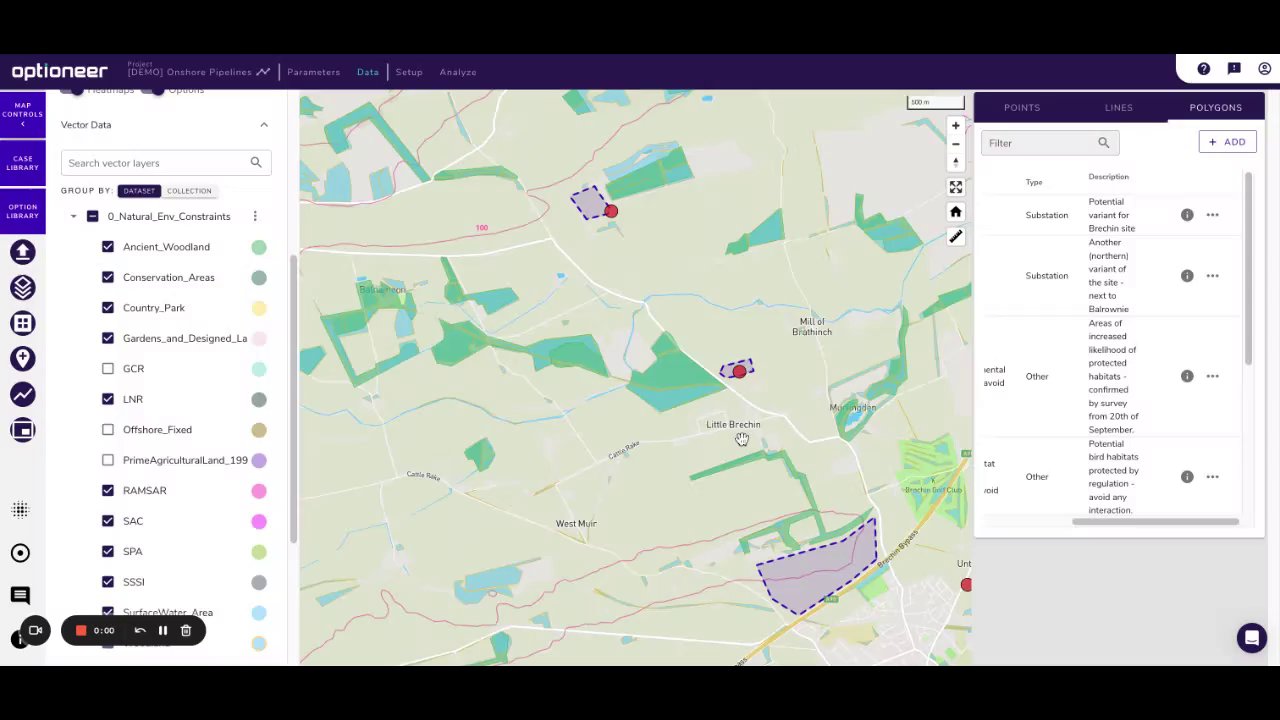The image size is (1280, 720).
Task: Toggle the 0_Natural_Env_Constraints group checkbox
Action: coord(92,216)
